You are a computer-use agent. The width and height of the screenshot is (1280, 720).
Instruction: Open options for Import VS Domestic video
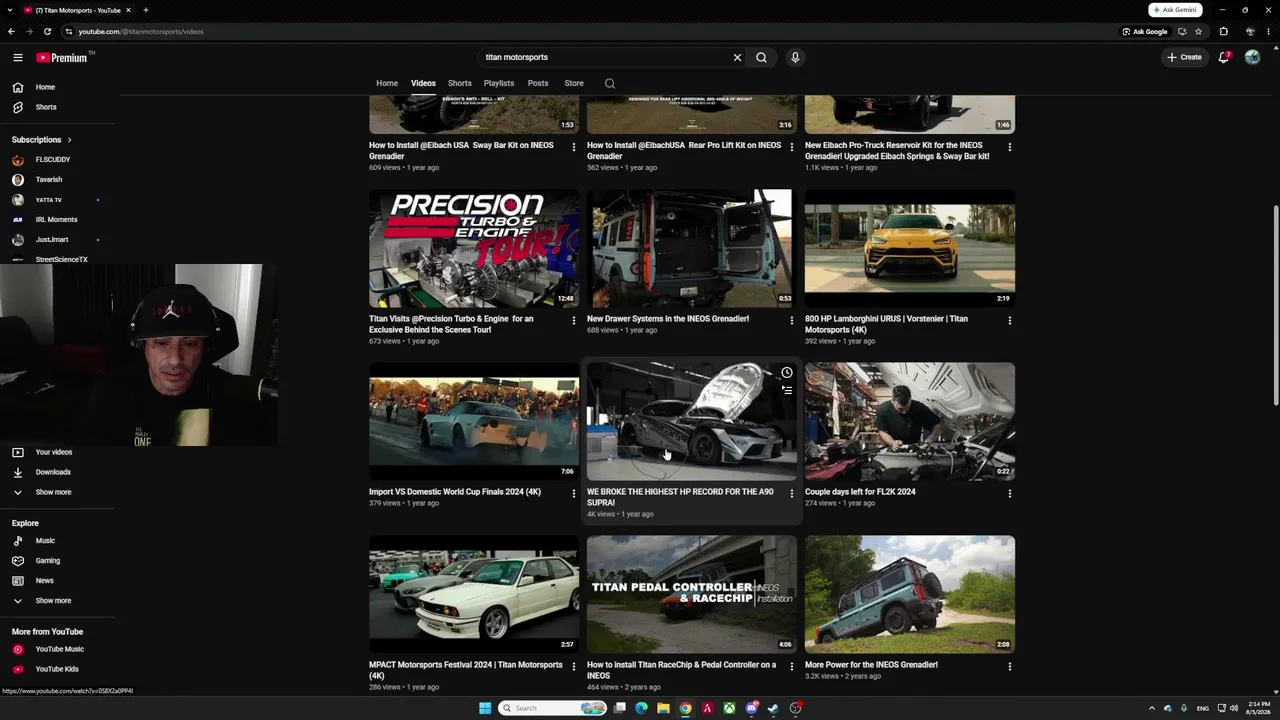click(x=573, y=494)
